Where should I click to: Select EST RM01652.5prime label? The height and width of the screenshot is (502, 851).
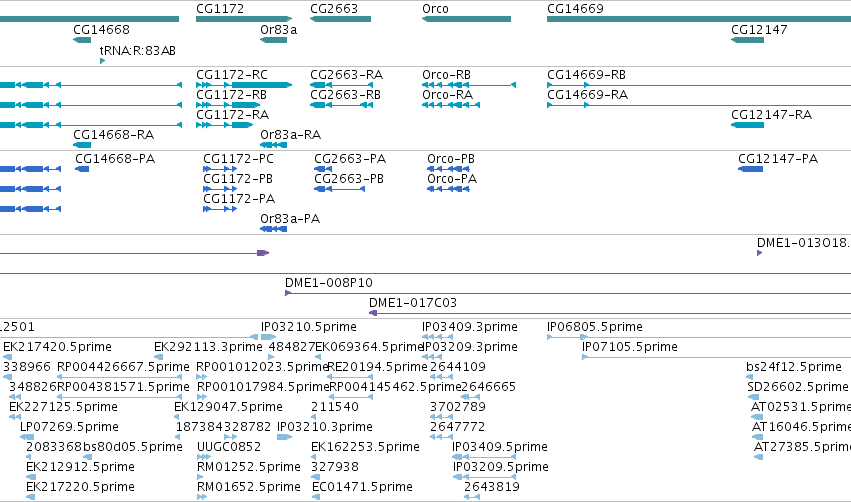pyautogui.click(x=249, y=488)
